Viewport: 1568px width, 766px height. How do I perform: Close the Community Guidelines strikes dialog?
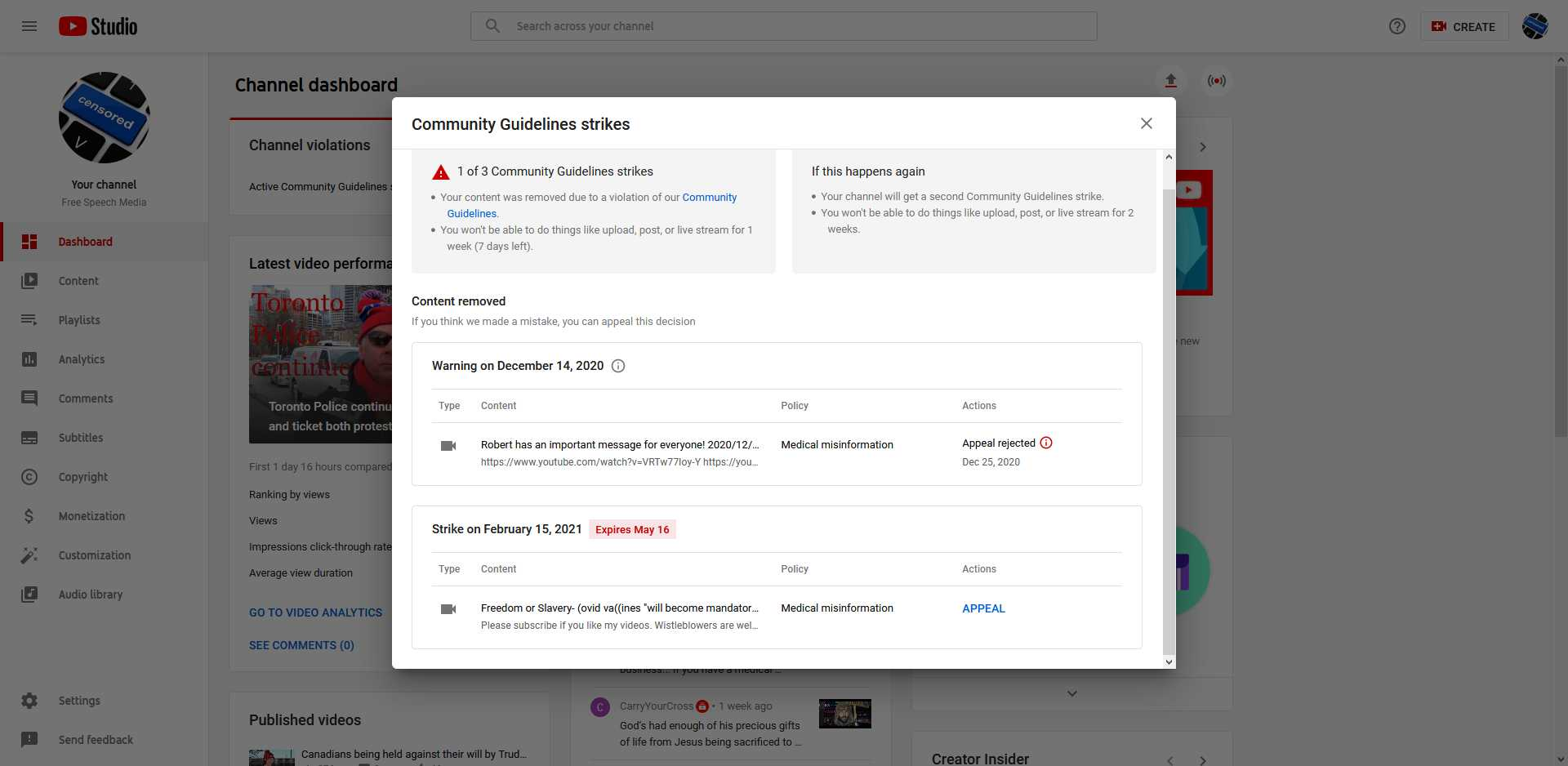coord(1147,123)
